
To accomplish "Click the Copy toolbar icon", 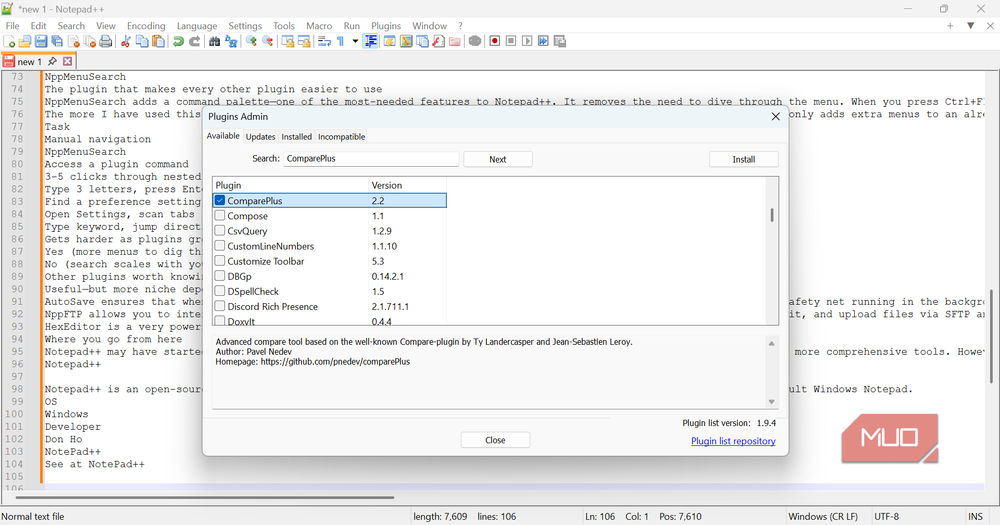I will (x=142, y=41).
